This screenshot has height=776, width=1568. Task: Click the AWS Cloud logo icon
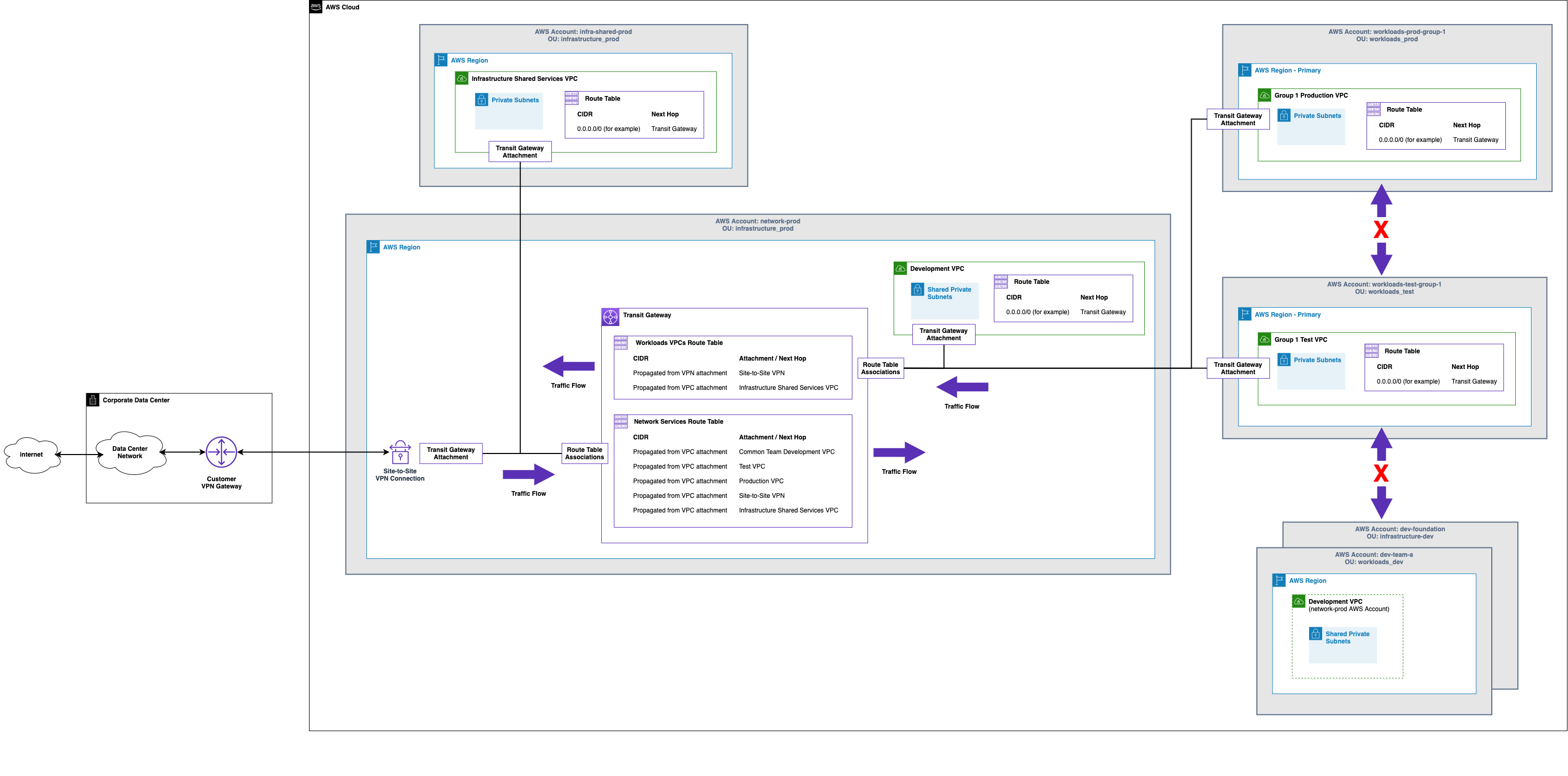tap(315, 7)
